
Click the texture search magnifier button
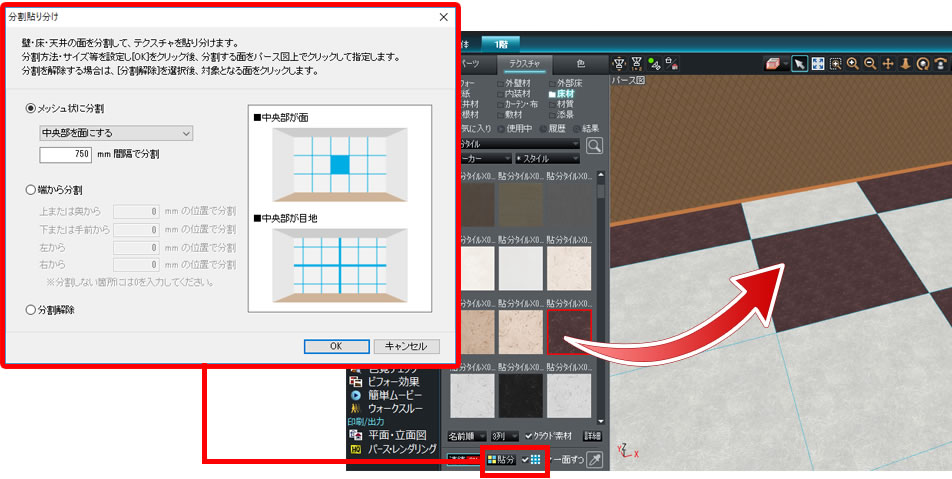595,145
